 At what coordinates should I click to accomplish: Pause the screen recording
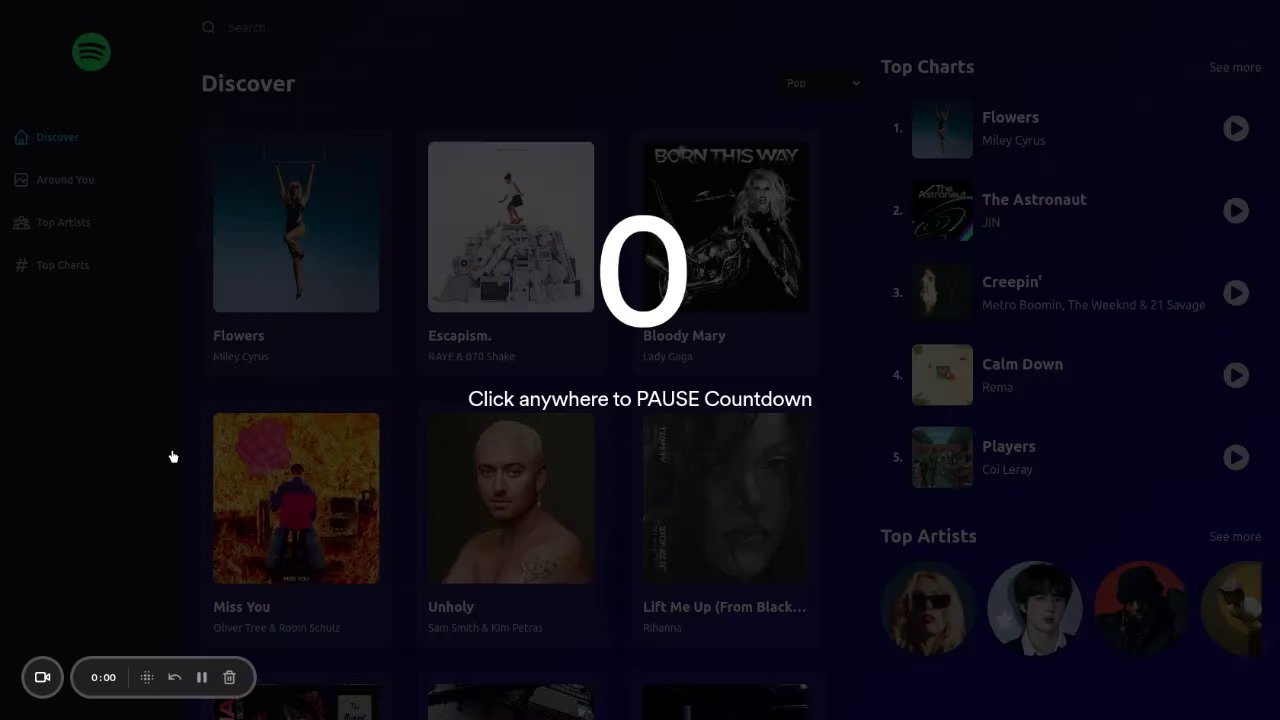coord(201,677)
